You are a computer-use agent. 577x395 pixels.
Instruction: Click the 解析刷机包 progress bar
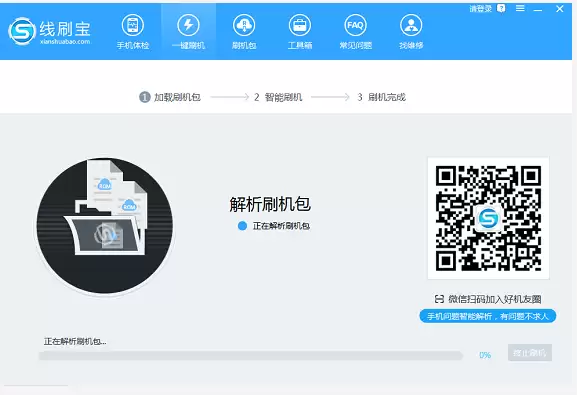coord(251,355)
